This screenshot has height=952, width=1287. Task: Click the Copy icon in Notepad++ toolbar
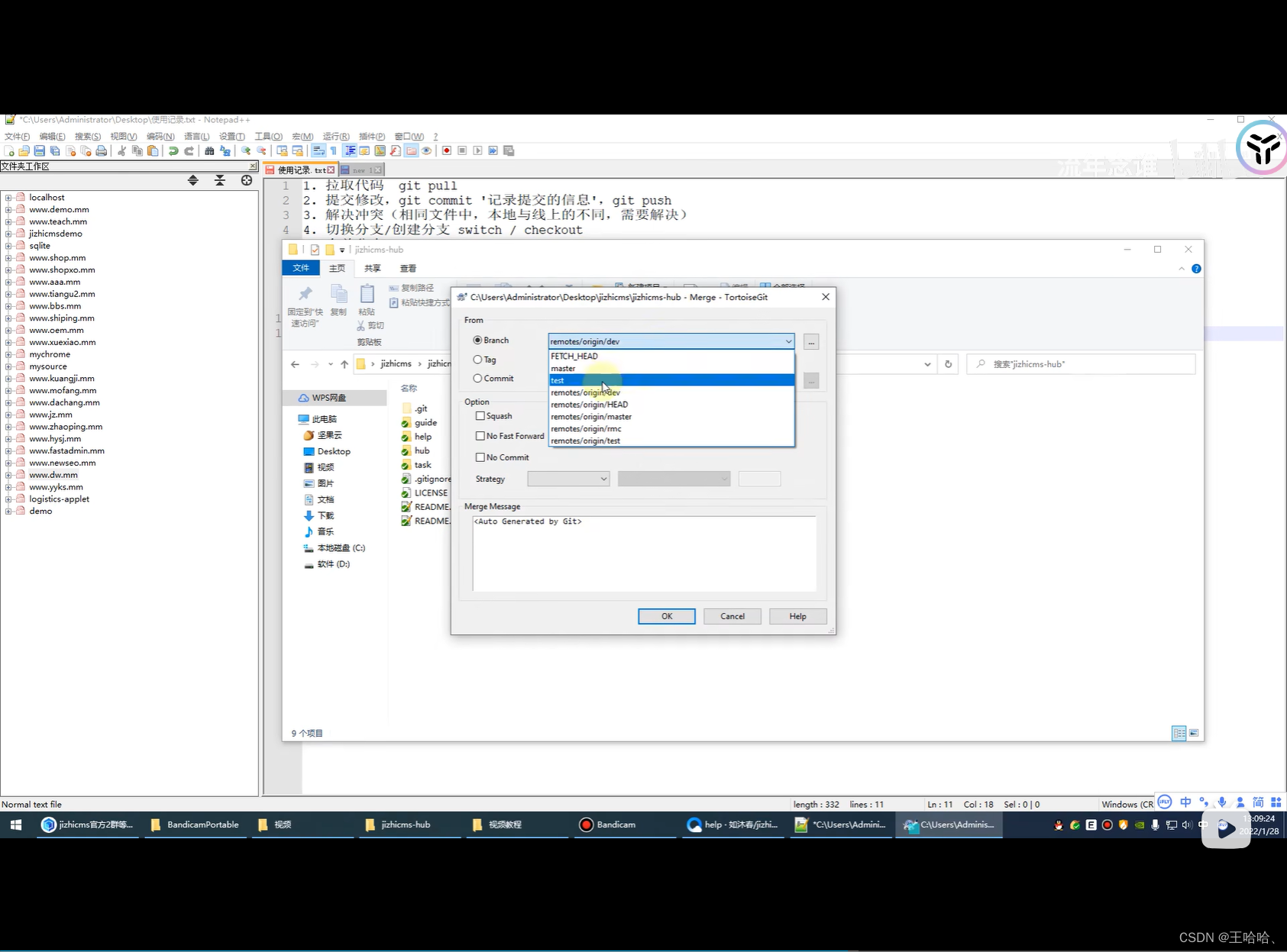137,151
